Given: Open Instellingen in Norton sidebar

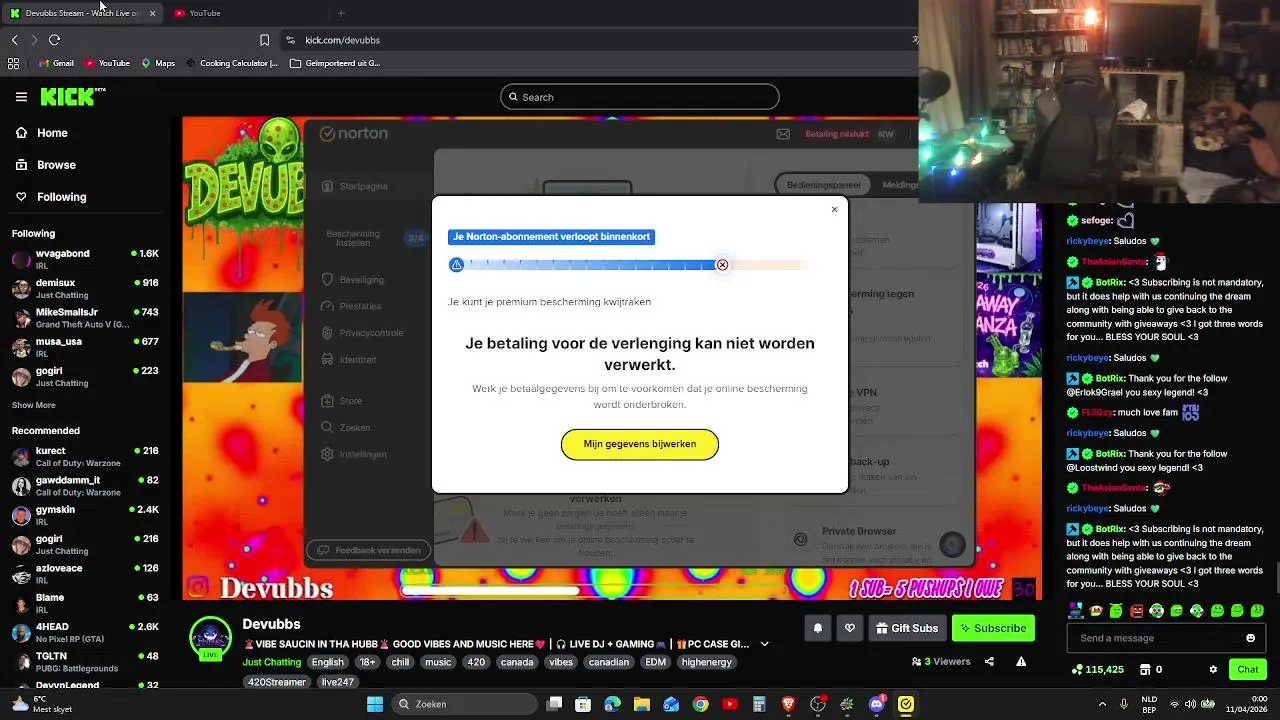Looking at the screenshot, I should click(x=355, y=454).
